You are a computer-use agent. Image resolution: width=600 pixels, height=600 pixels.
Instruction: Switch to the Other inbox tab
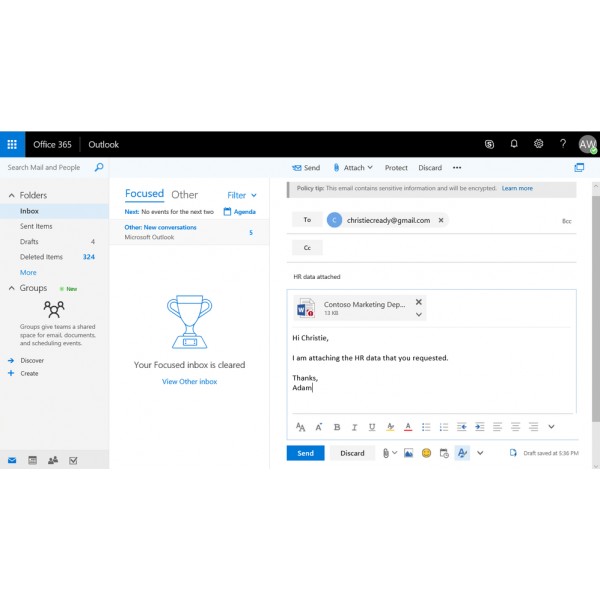[x=185, y=195]
